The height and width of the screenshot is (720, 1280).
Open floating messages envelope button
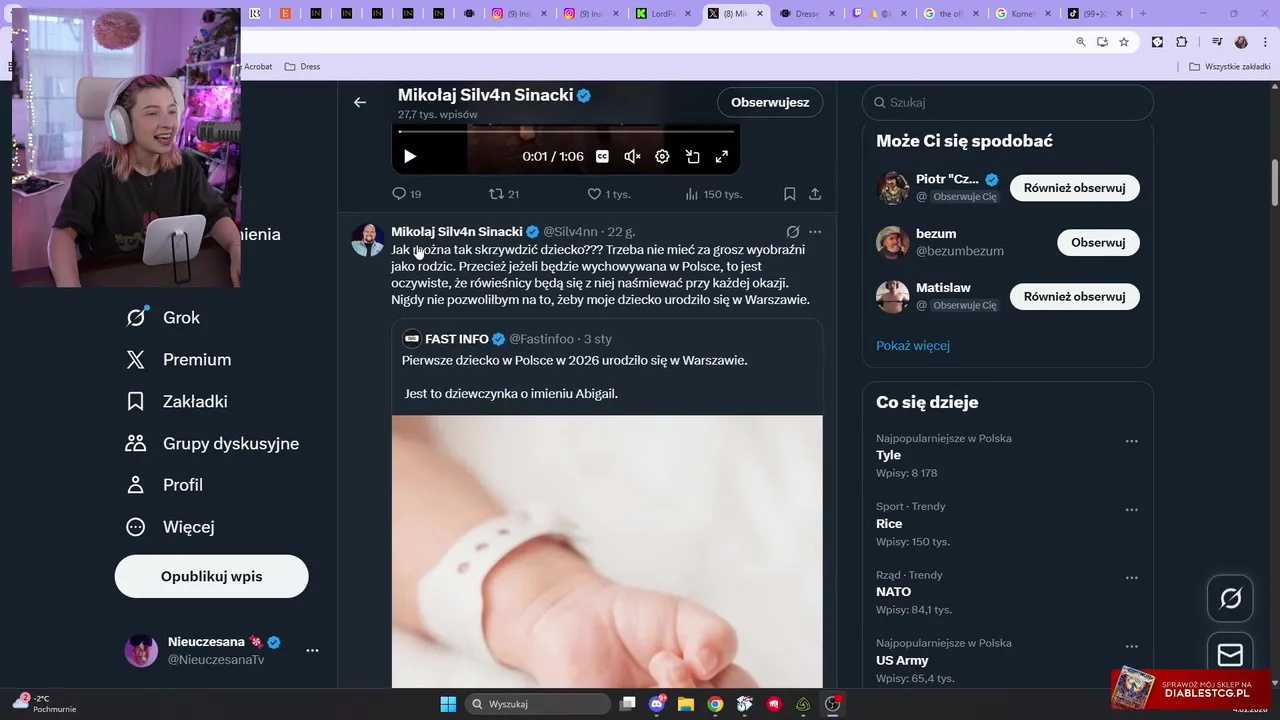(1230, 655)
